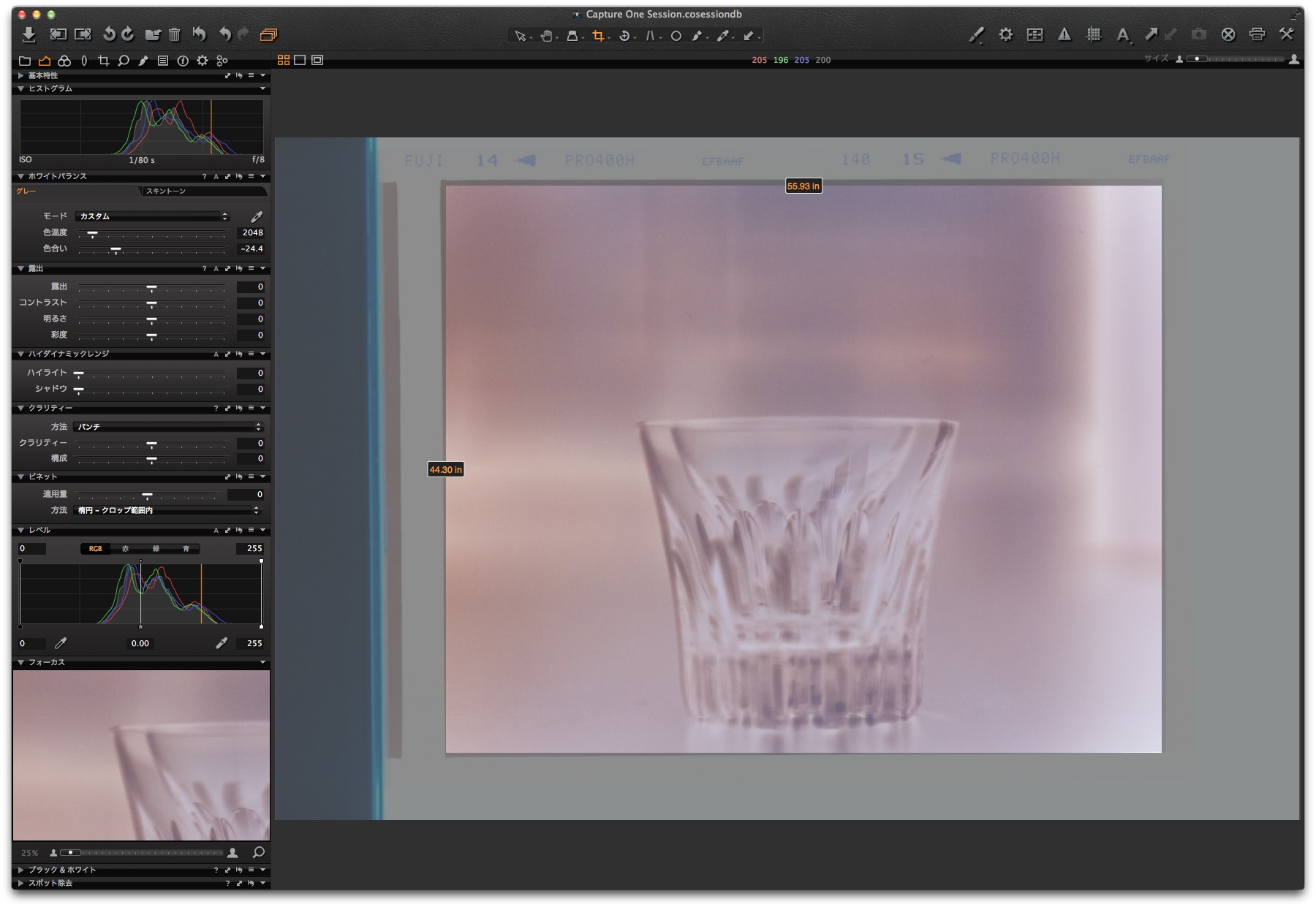Click the white balance eyedropper next to mode
This screenshot has height=907, width=1316.
[257, 216]
